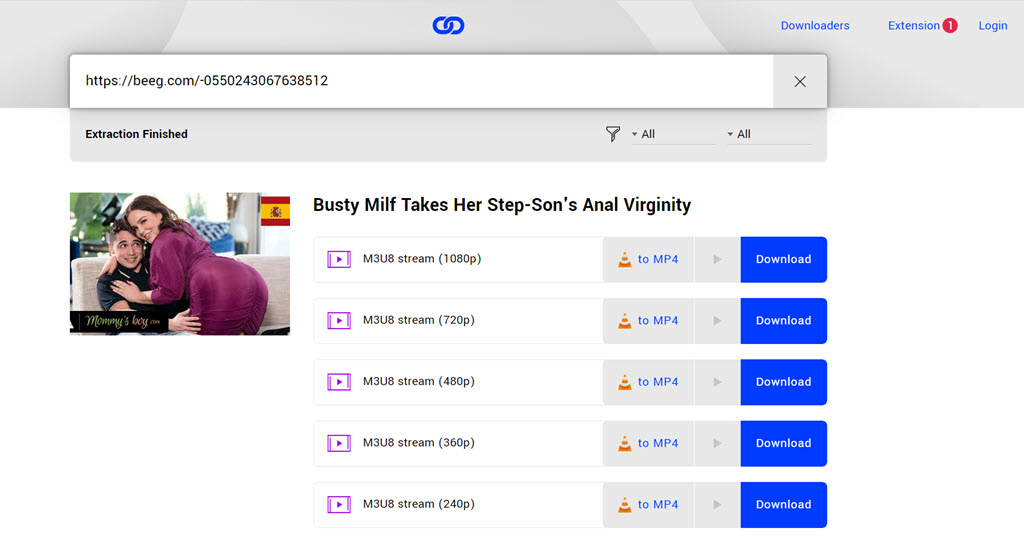The height and width of the screenshot is (539, 1024).
Task: Download the 720p M3U8 stream
Action: point(784,321)
